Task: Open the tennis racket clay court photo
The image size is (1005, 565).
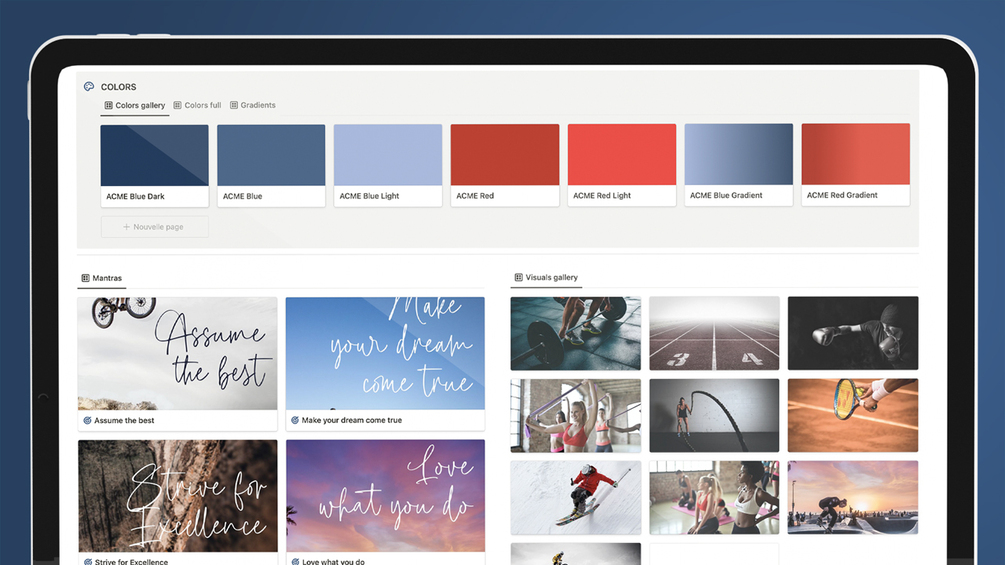Action: (x=853, y=415)
